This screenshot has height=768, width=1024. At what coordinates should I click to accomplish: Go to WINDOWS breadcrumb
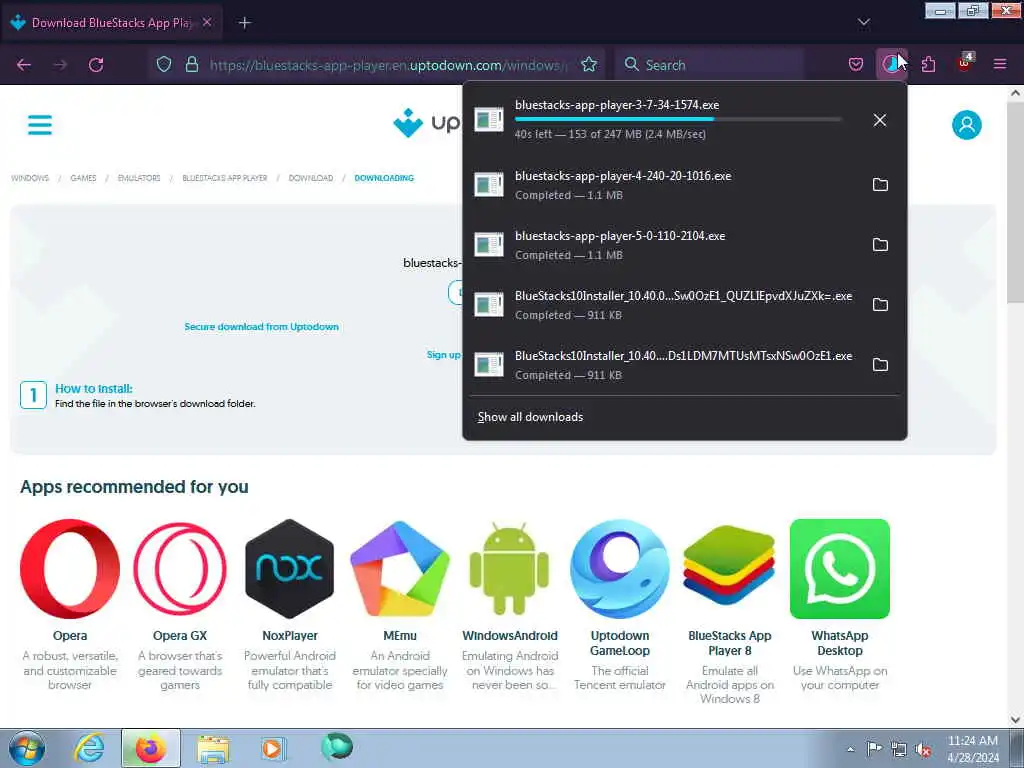tap(30, 178)
